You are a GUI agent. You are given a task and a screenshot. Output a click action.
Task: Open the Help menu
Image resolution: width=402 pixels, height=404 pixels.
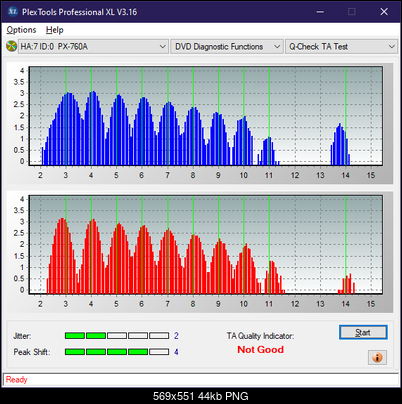click(x=55, y=30)
